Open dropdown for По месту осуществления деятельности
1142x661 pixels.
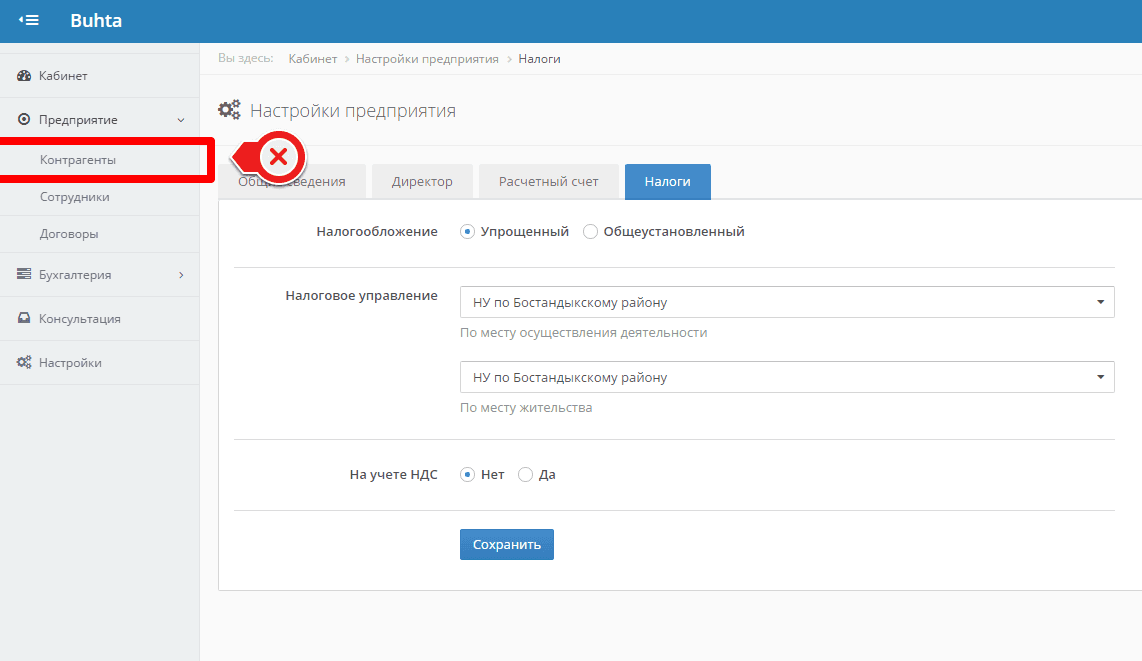(787, 302)
